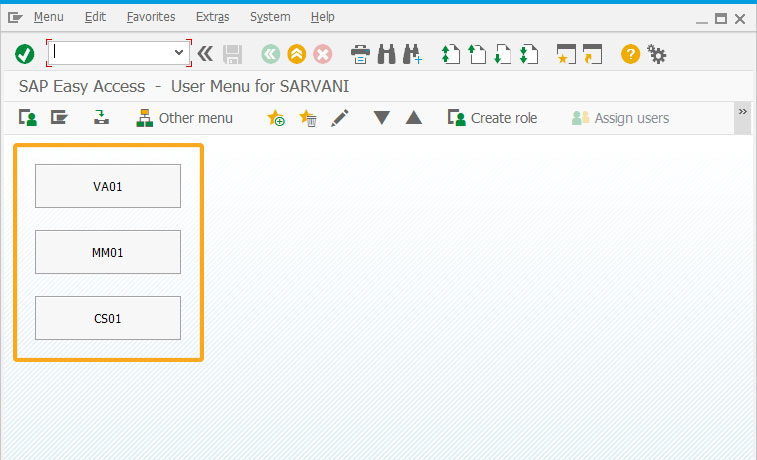Expand the toolbar overflow chevron

(743, 112)
